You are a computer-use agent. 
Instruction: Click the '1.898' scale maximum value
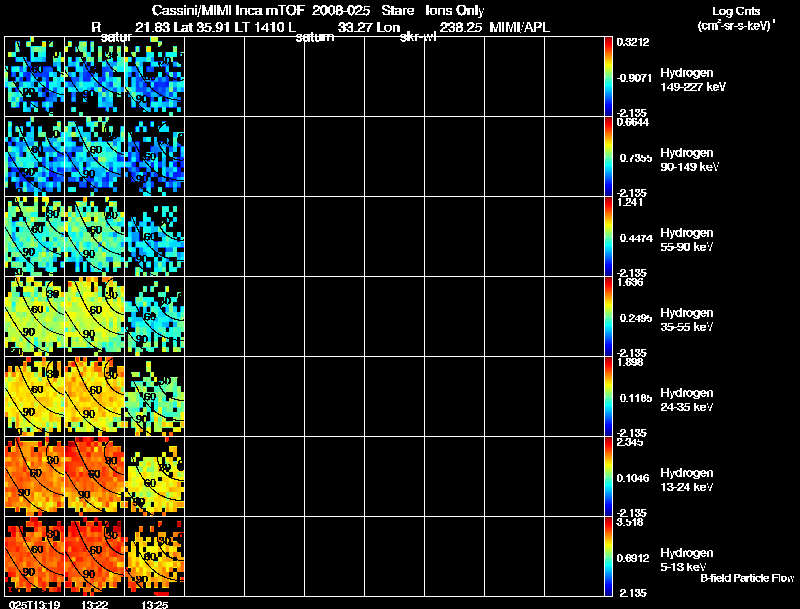point(630,362)
